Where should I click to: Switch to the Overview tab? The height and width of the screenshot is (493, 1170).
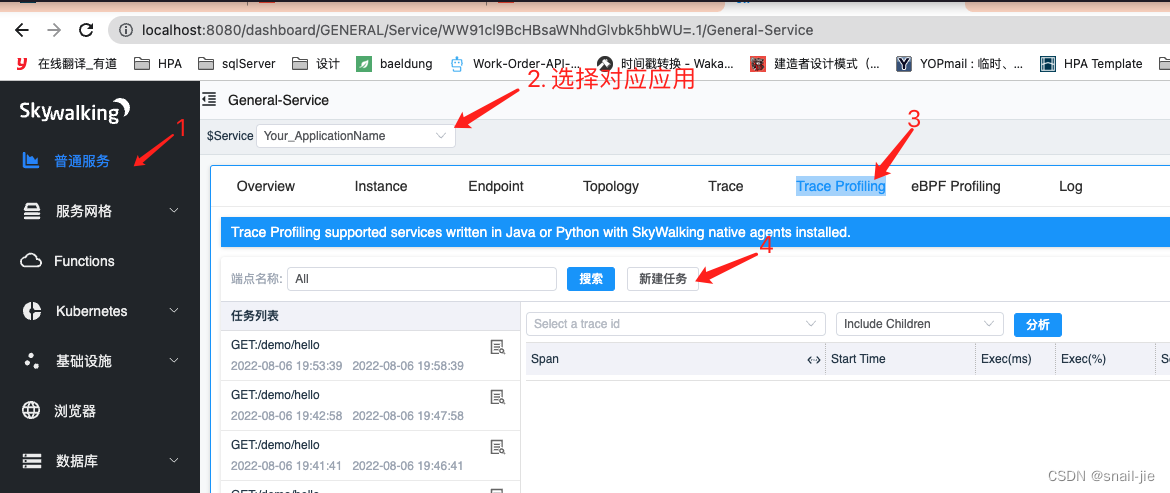coord(266,186)
